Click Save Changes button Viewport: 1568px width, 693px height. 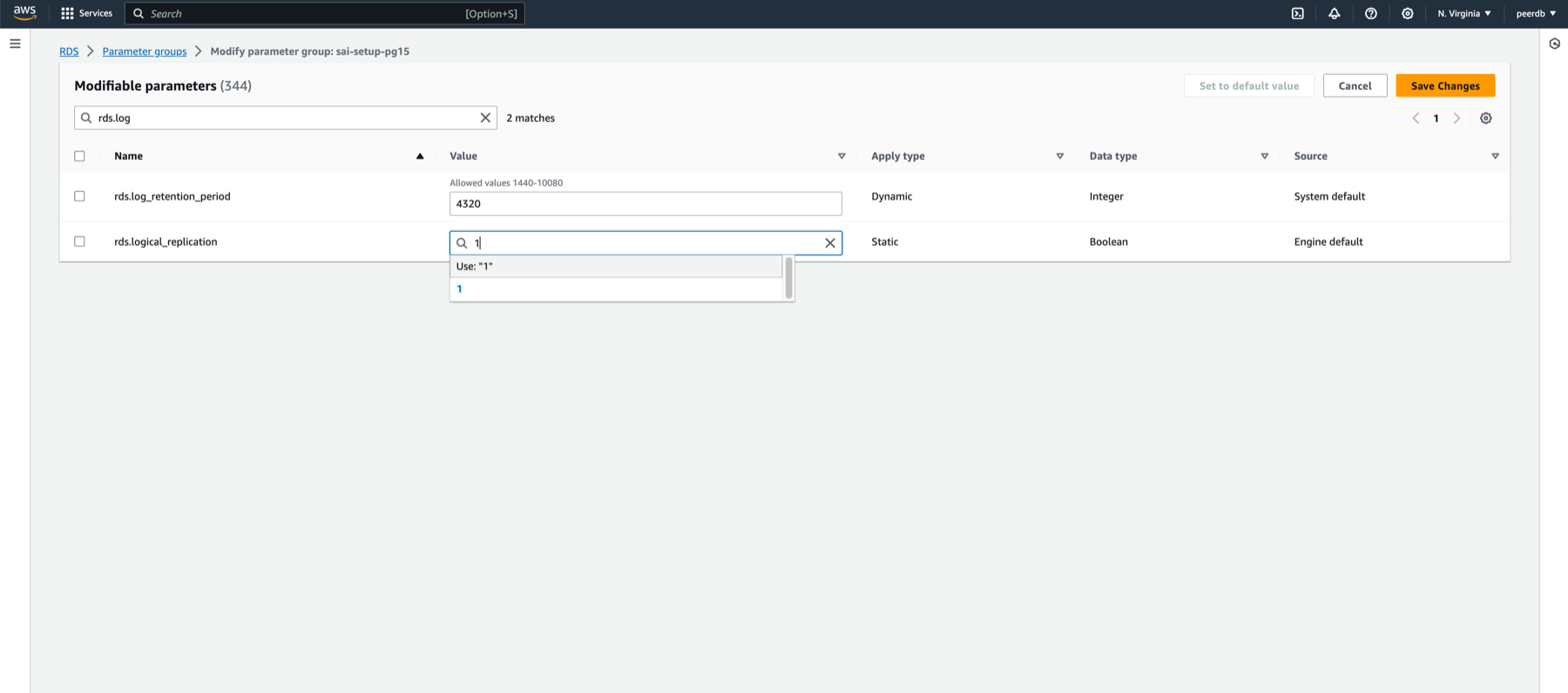point(1444,85)
